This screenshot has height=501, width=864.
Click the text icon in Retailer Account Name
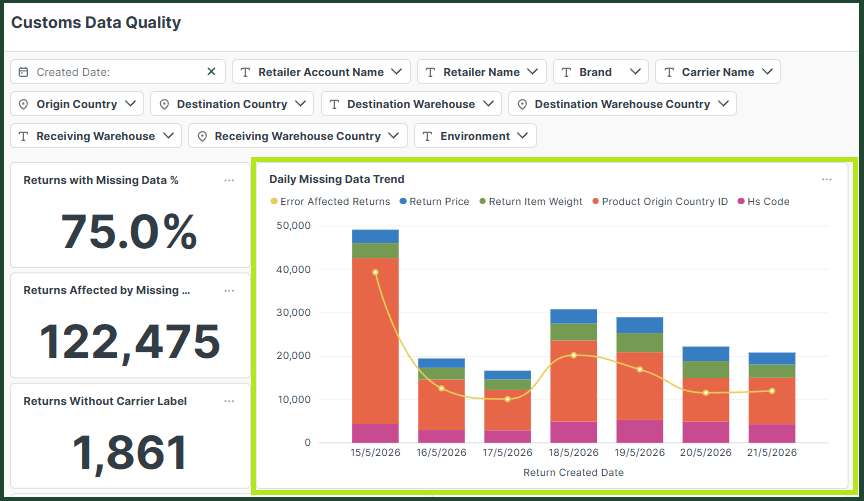point(246,72)
